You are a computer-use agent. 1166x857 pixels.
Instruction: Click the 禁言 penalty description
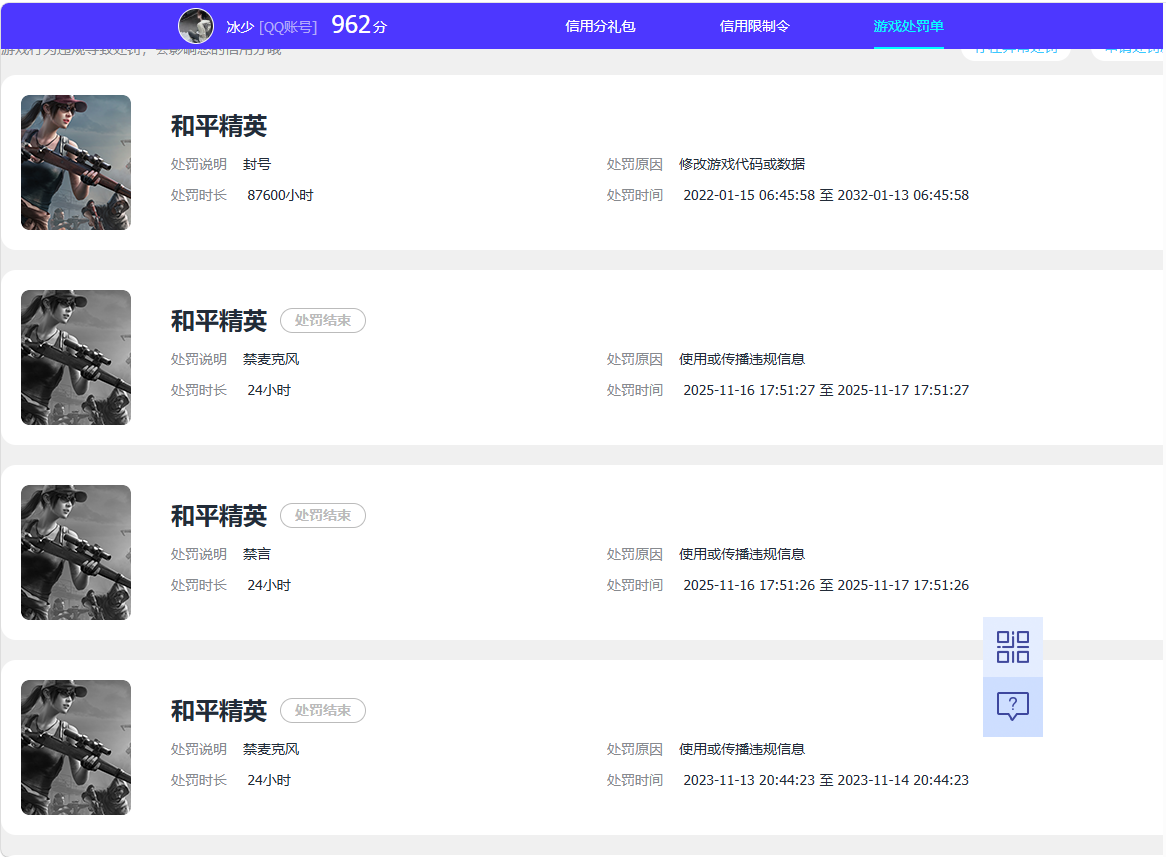257,554
